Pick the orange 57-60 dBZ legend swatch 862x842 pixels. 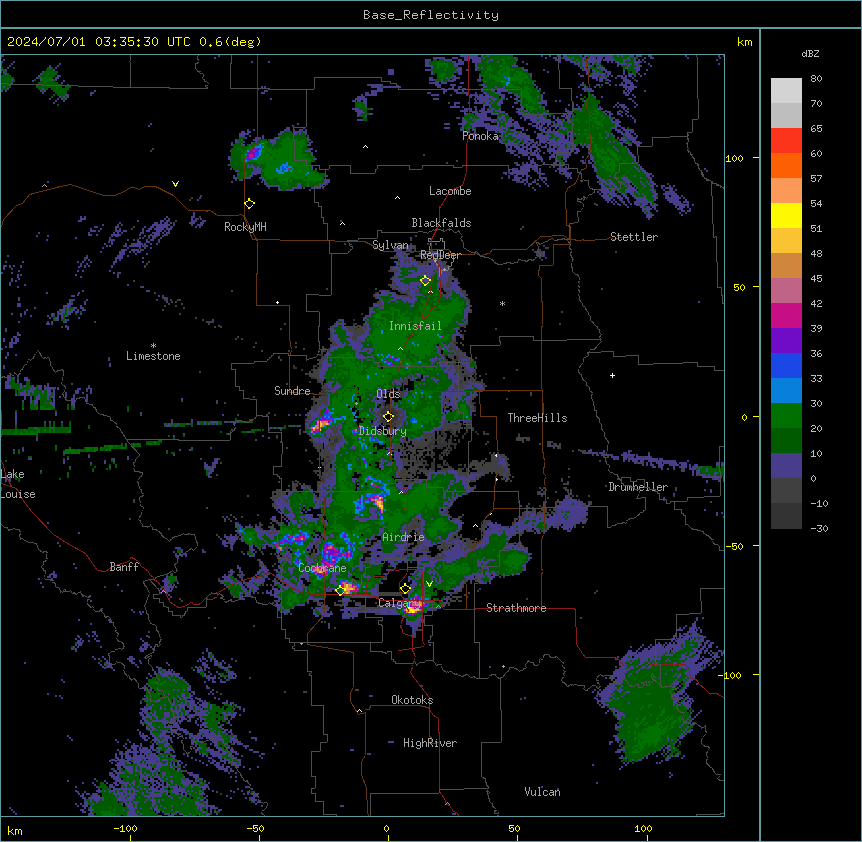click(x=786, y=166)
